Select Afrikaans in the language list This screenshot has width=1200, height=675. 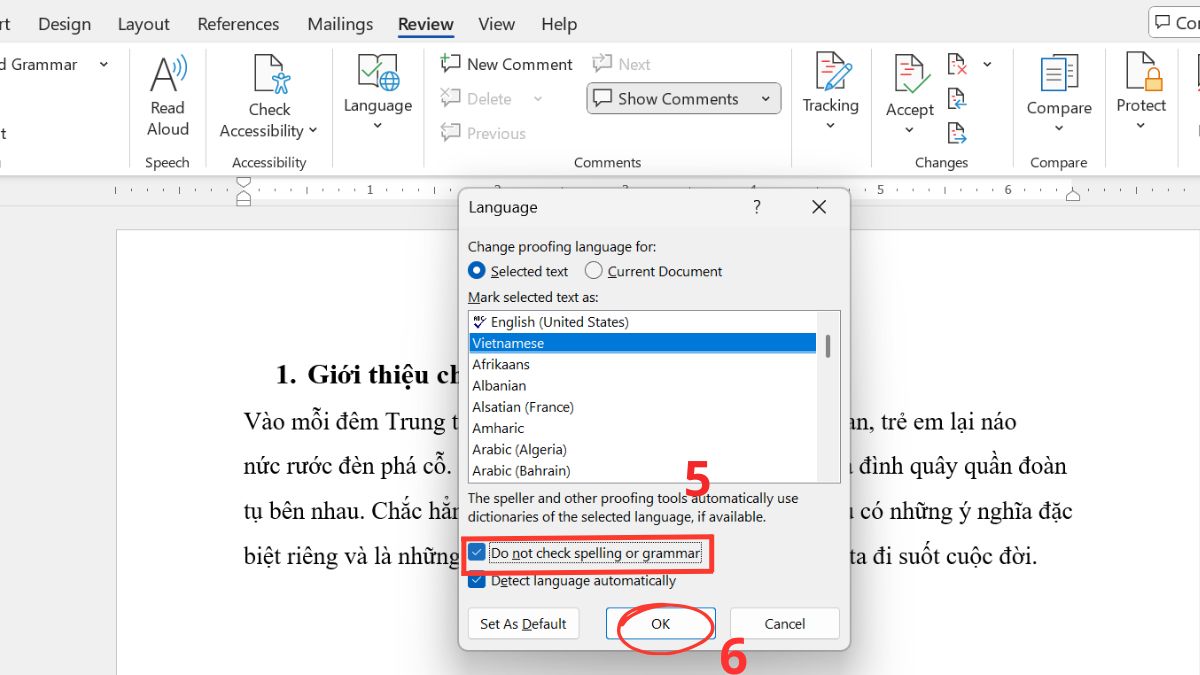point(643,364)
